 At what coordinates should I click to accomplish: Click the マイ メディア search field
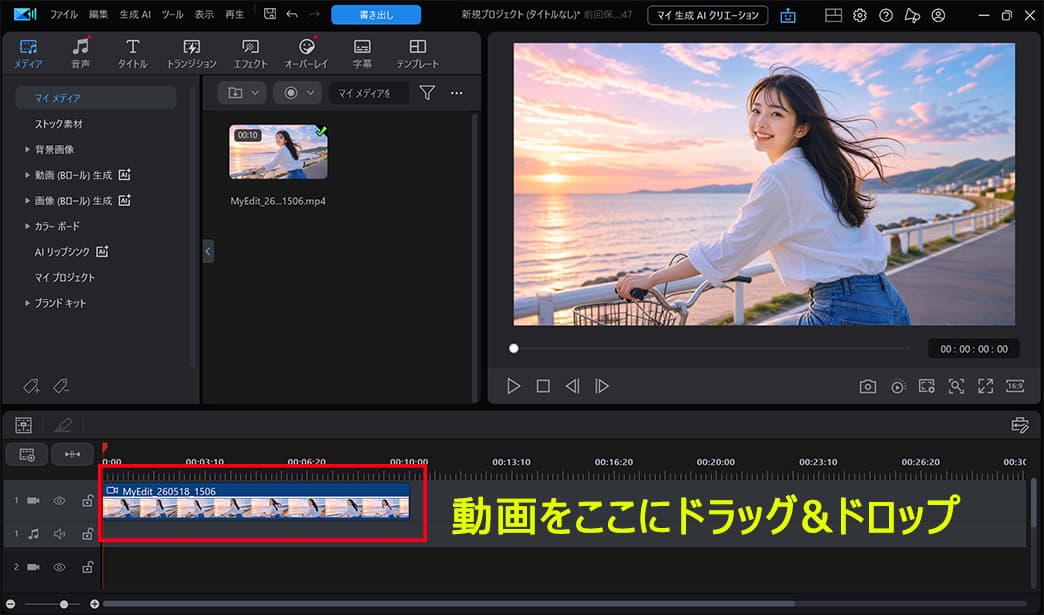[369, 93]
